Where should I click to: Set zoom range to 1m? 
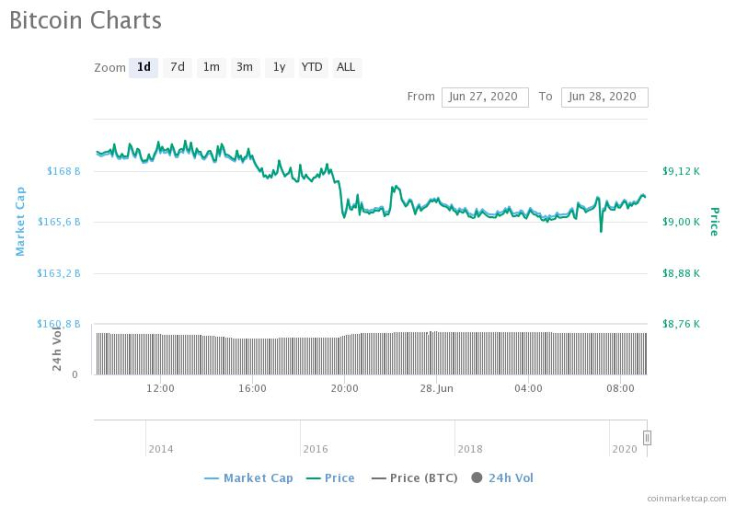(x=211, y=68)
